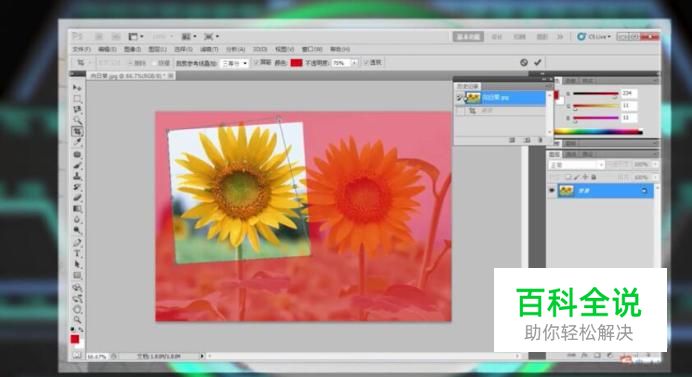Viewport: 692px width, 377px height.
Task: Open the crop guide overlay dropdown
Action: tap(235, 63)
